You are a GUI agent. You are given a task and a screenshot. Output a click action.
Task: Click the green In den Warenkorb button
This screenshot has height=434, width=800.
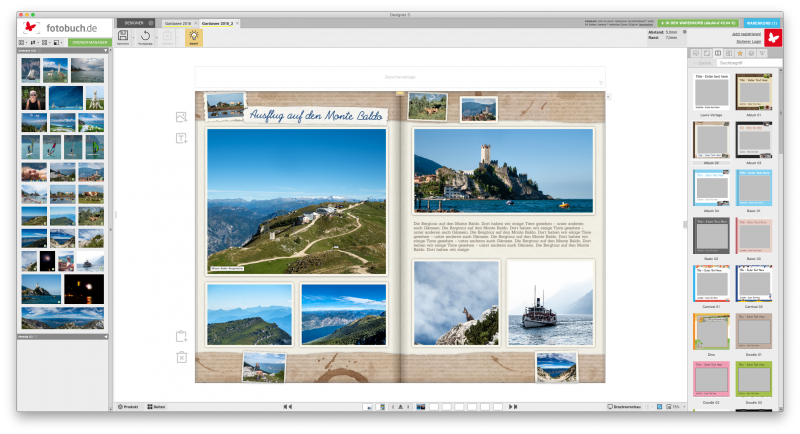pyautogui.click(x=699, y=21)
